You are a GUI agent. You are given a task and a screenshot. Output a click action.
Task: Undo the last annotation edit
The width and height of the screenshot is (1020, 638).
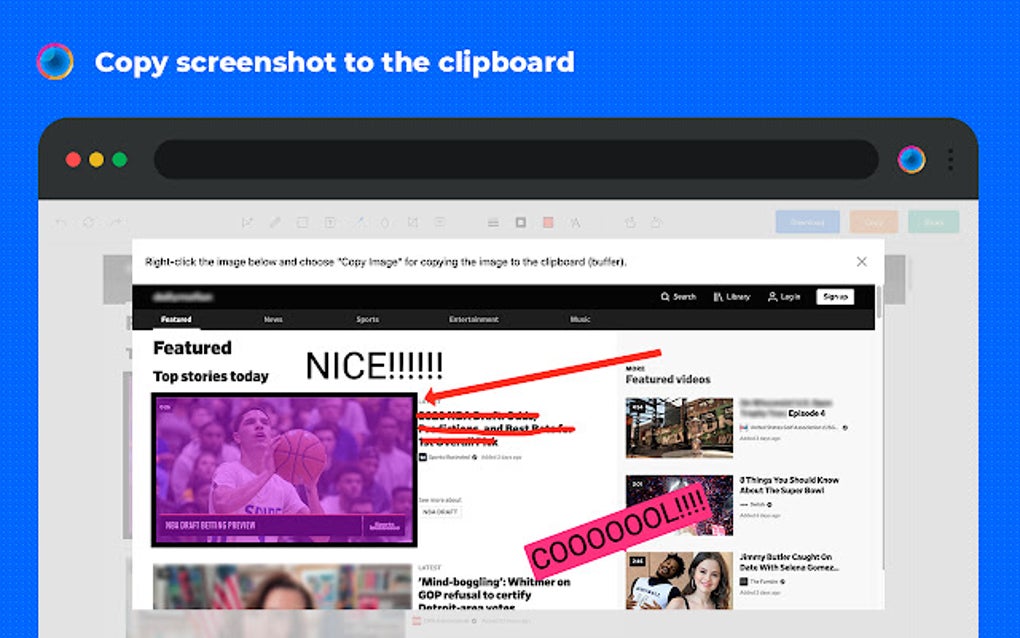[x=60, y=222]
